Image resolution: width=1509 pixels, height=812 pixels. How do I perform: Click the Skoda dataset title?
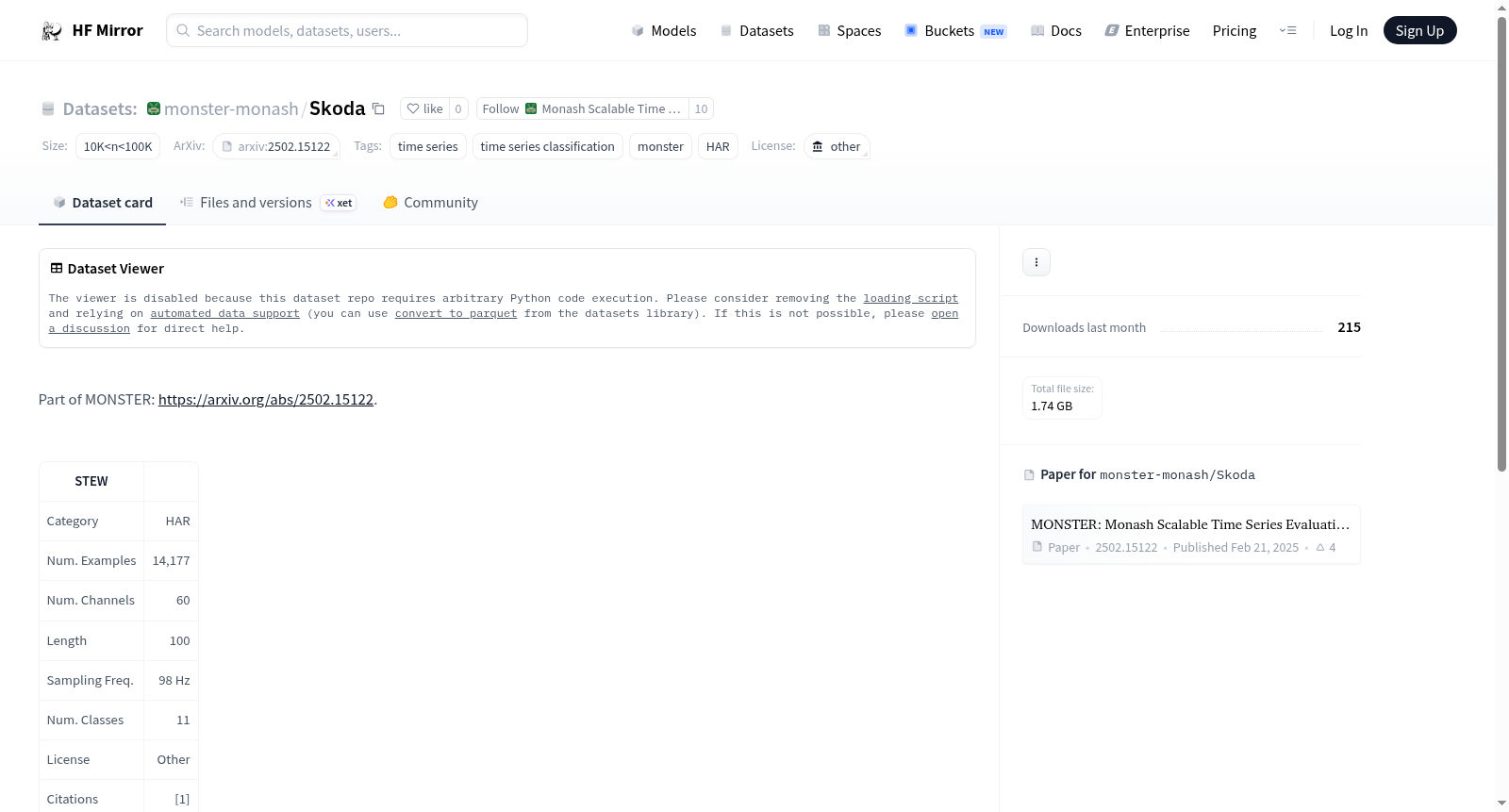click(337, 108)
